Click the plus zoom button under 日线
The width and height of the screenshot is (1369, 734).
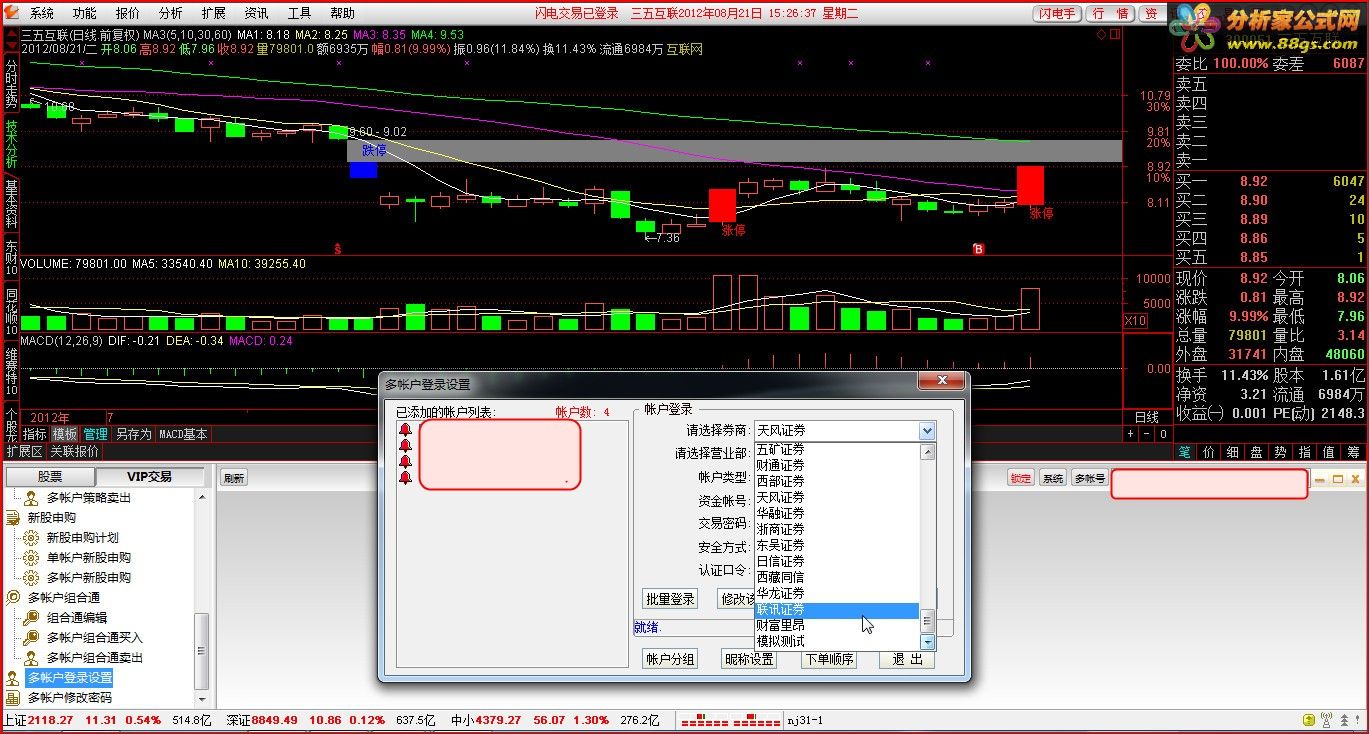pos(1132,434)
